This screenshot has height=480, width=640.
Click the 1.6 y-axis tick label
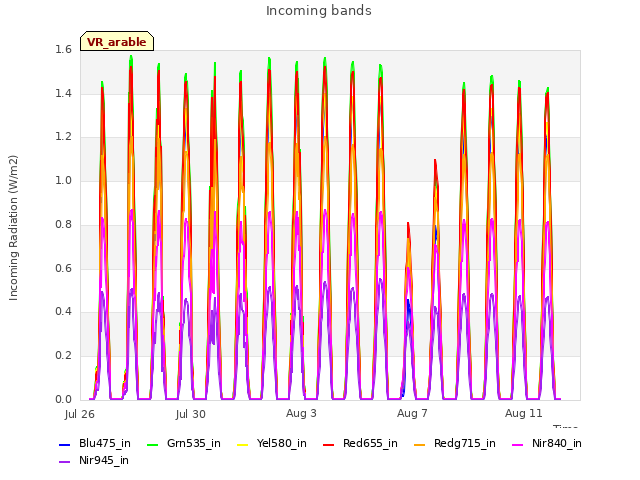(x=63, y=49)
